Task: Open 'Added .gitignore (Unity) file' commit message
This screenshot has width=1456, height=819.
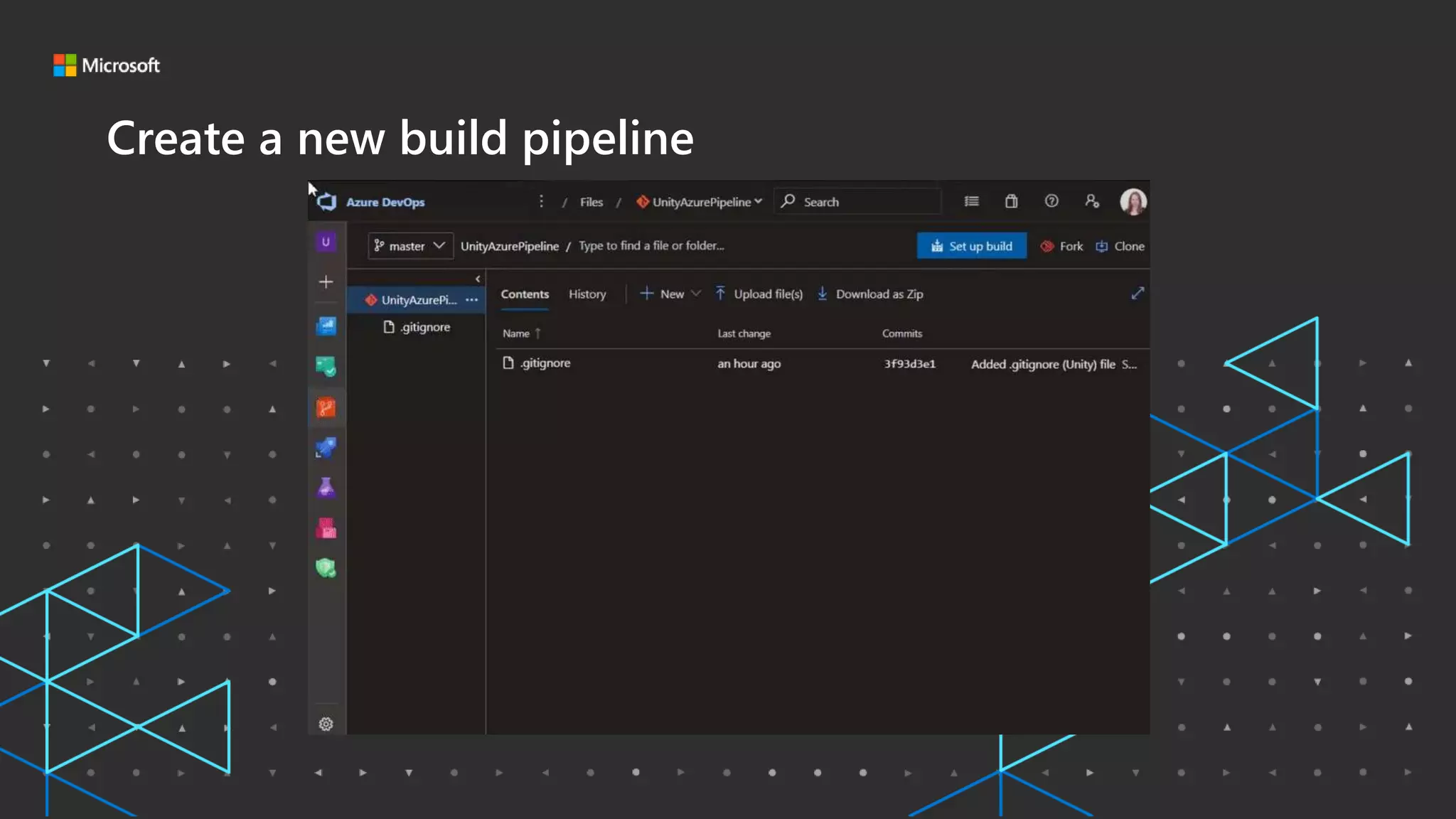Action: [x=1043, y=364]
